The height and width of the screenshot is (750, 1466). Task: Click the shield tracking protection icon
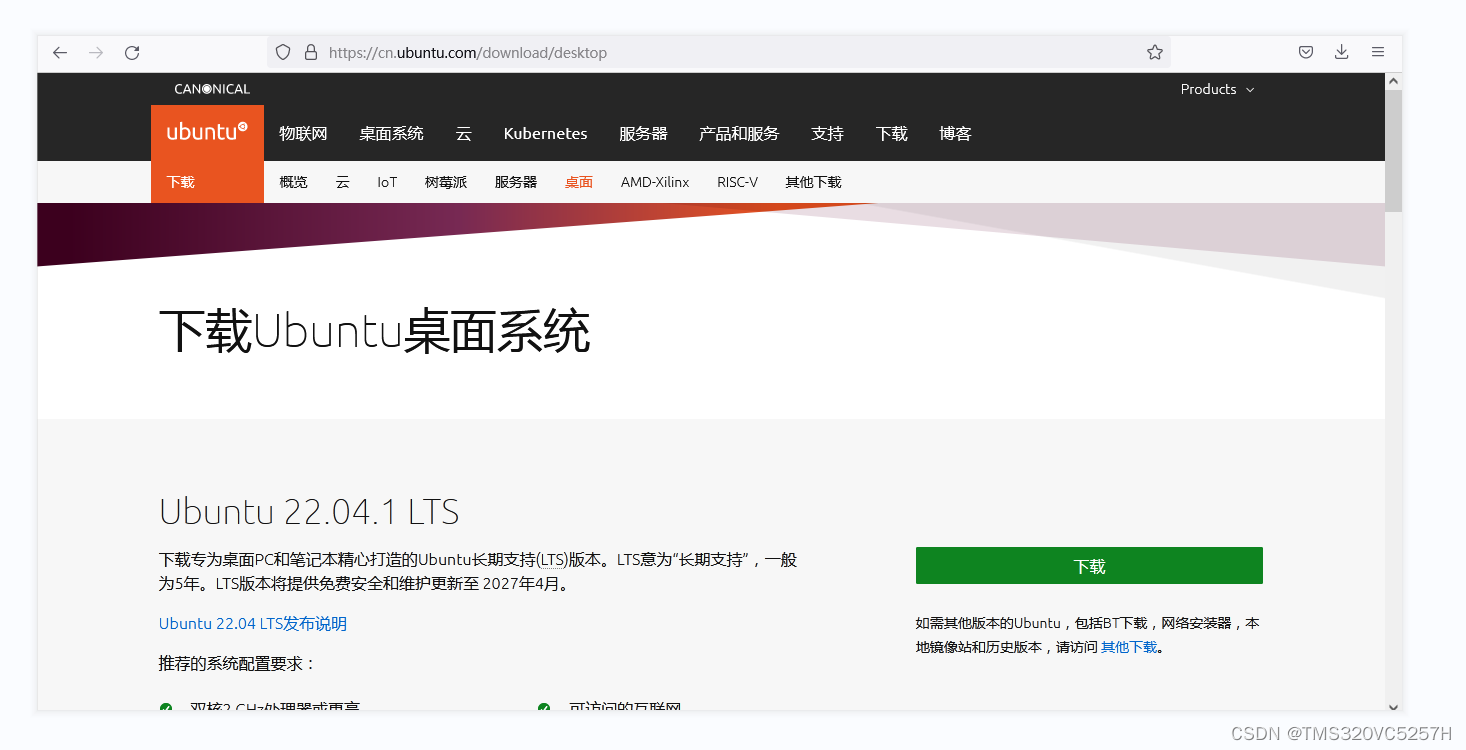283,52
